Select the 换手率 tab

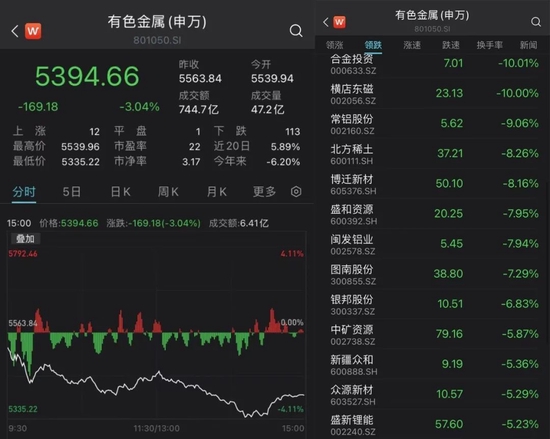pyautogui.click(x=490, y=45)
